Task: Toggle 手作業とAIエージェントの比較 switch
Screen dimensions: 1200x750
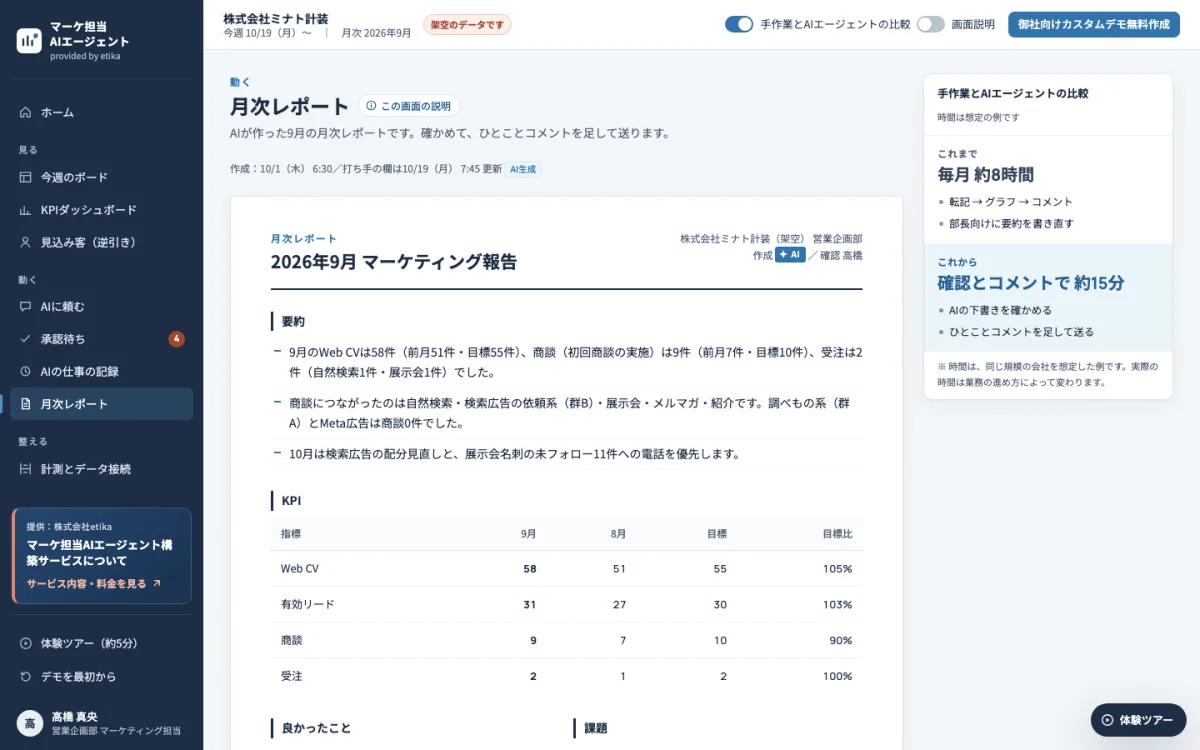Action: tap(739, 24)
